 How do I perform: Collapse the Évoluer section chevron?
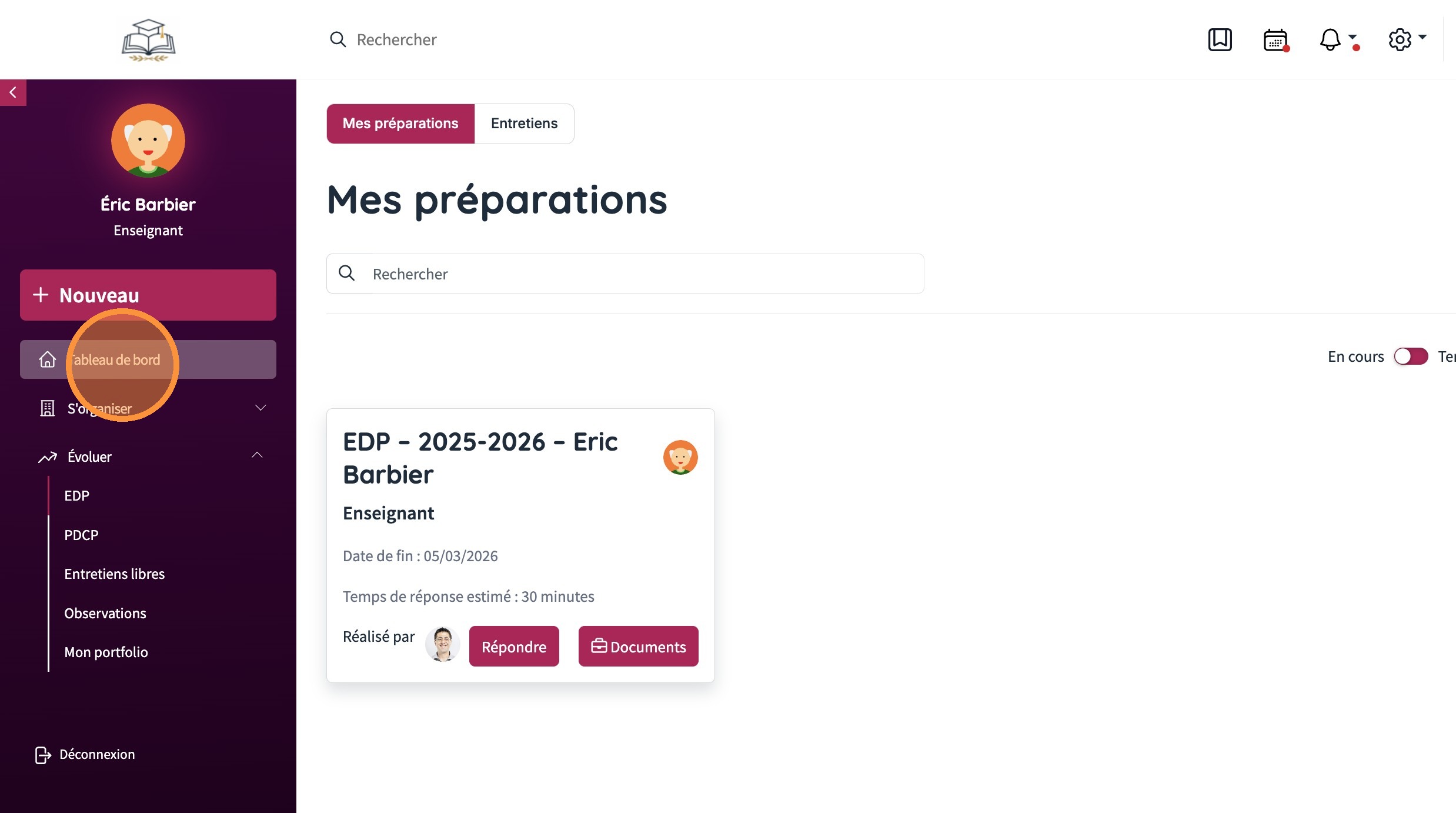tap(257, 455)
